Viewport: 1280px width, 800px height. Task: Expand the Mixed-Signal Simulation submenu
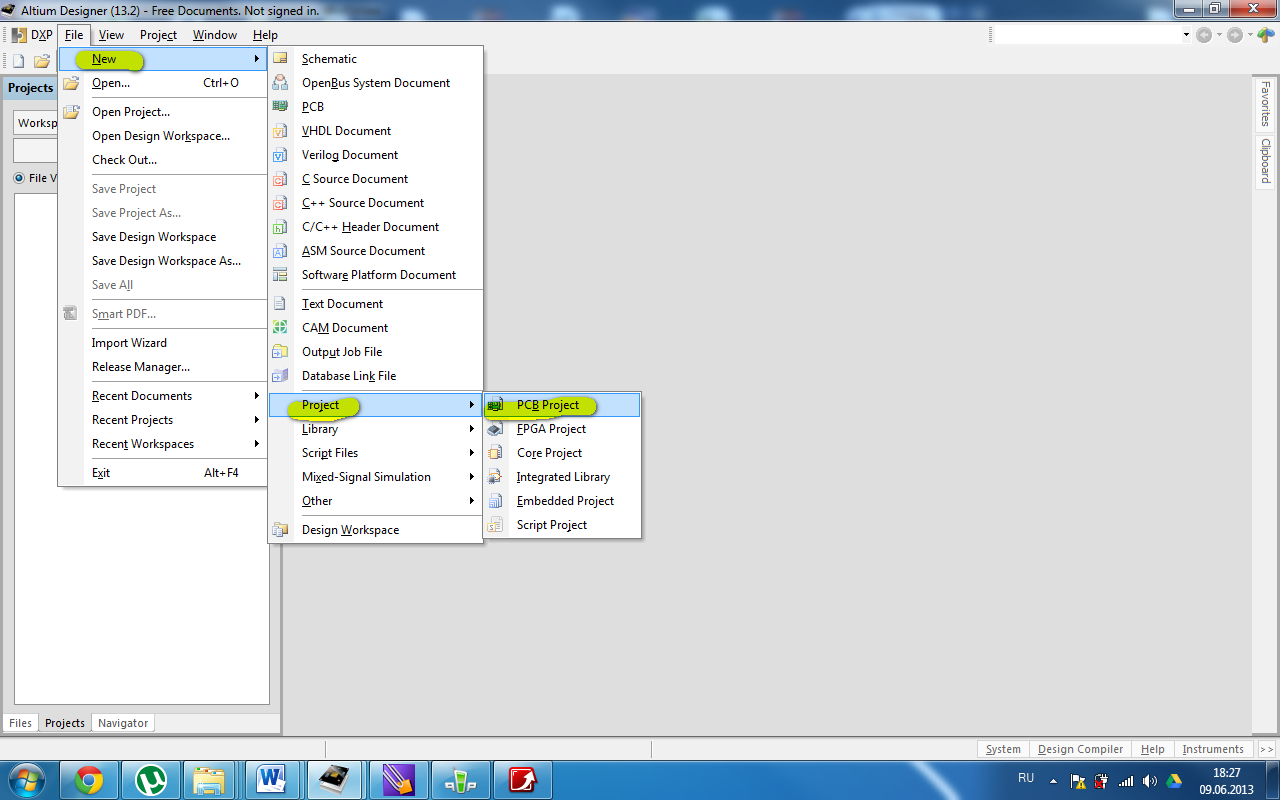(x=375, y=477)
